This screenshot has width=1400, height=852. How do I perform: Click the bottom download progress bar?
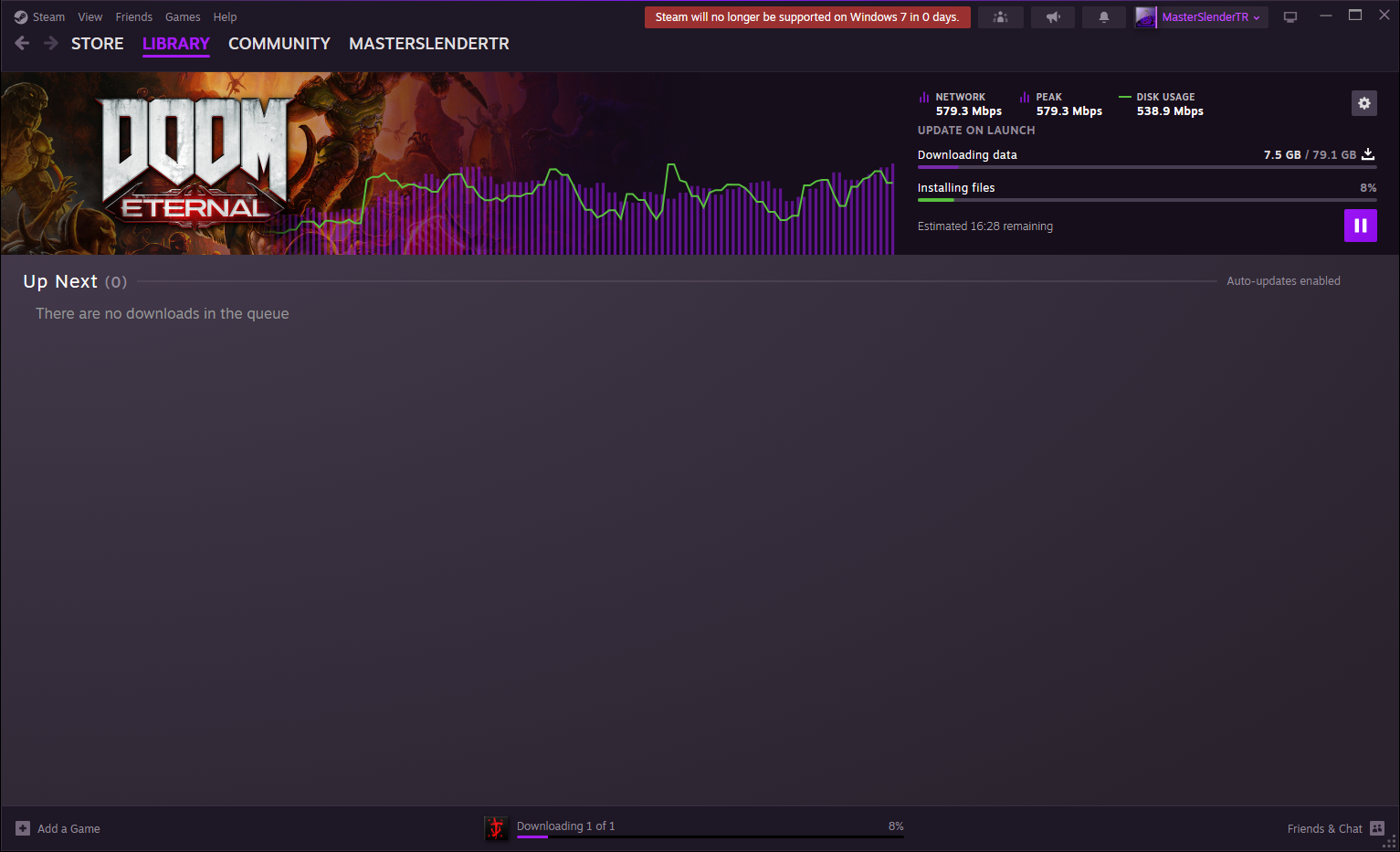[711, 837]
